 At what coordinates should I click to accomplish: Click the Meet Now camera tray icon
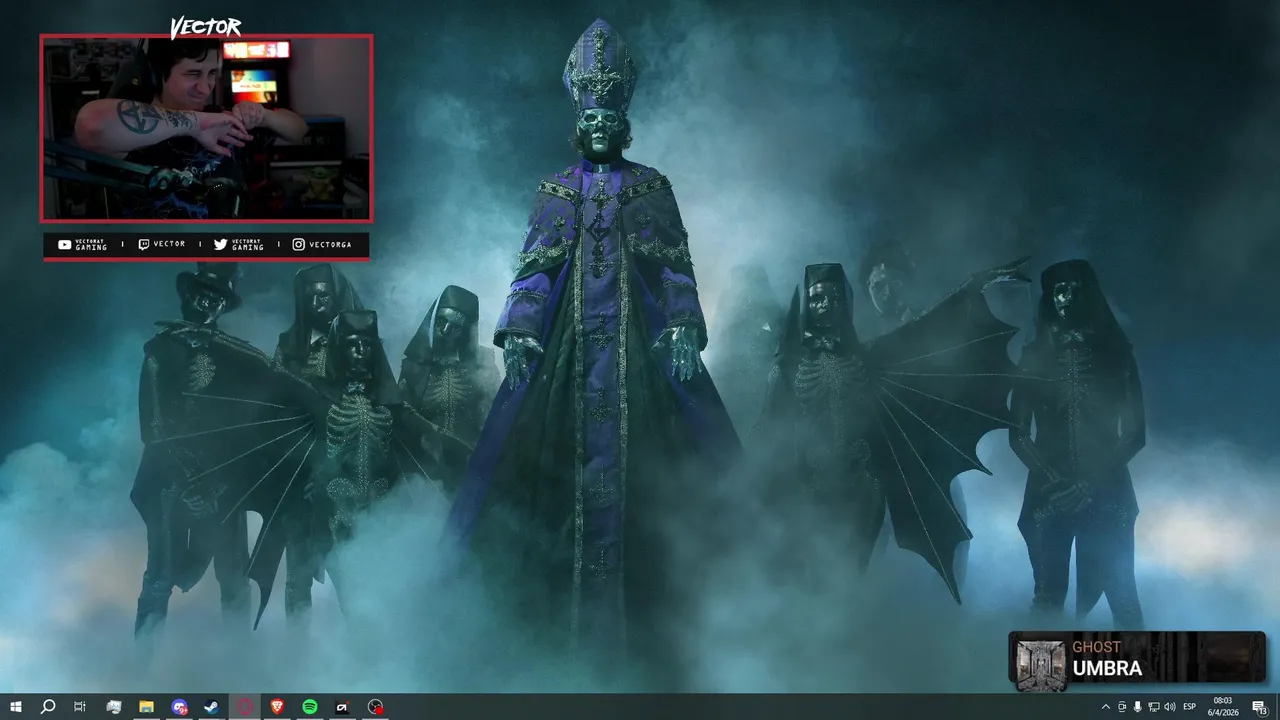click(x=1122, y=707)
